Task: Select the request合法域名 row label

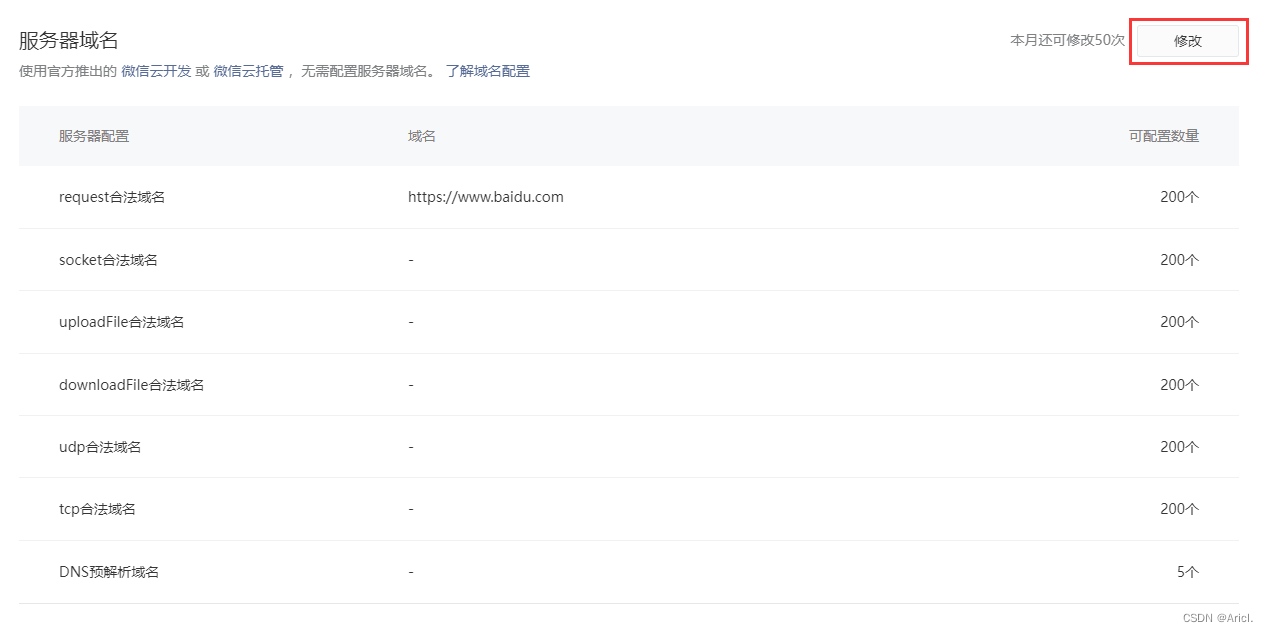Action: pyautogui.click(x=112, y=197)
